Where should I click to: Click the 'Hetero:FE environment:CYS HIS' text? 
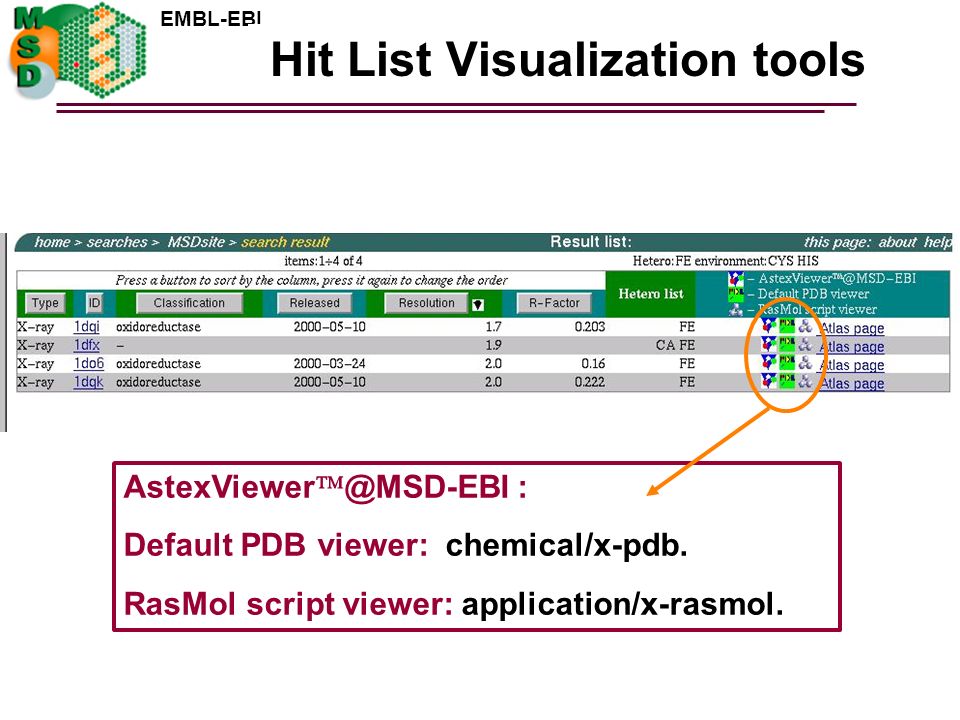(726, 261)
